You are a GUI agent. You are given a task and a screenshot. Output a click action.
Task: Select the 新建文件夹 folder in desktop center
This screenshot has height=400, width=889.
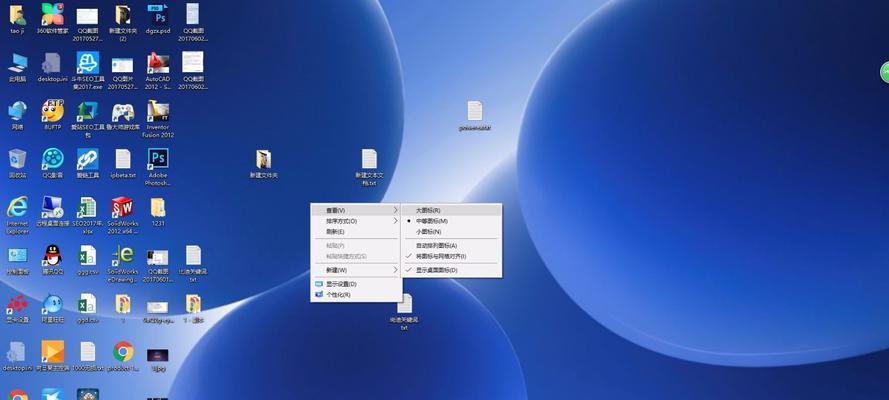[x=263, y=159]
